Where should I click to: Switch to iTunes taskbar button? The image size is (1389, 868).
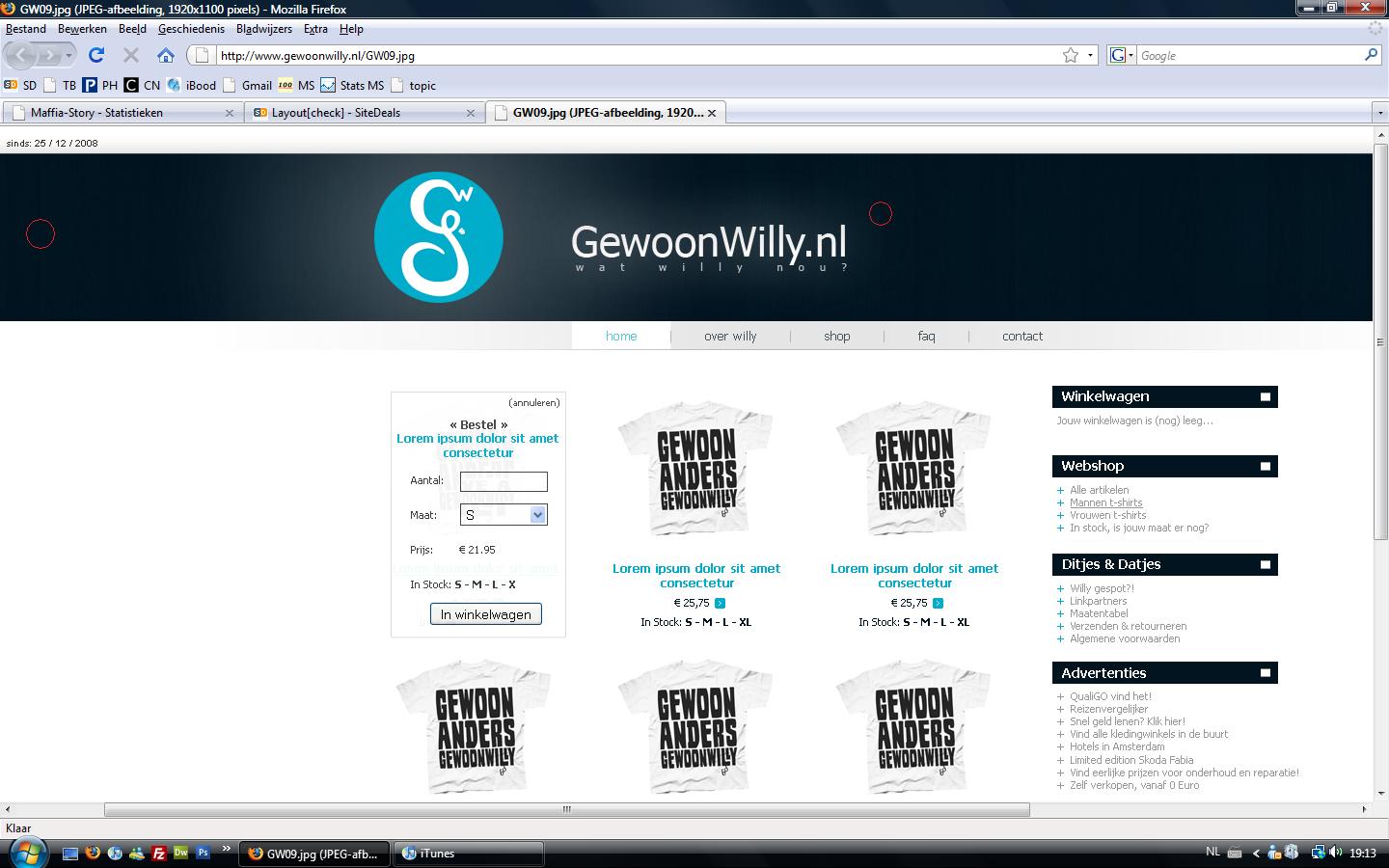click(x=469, y=854)
